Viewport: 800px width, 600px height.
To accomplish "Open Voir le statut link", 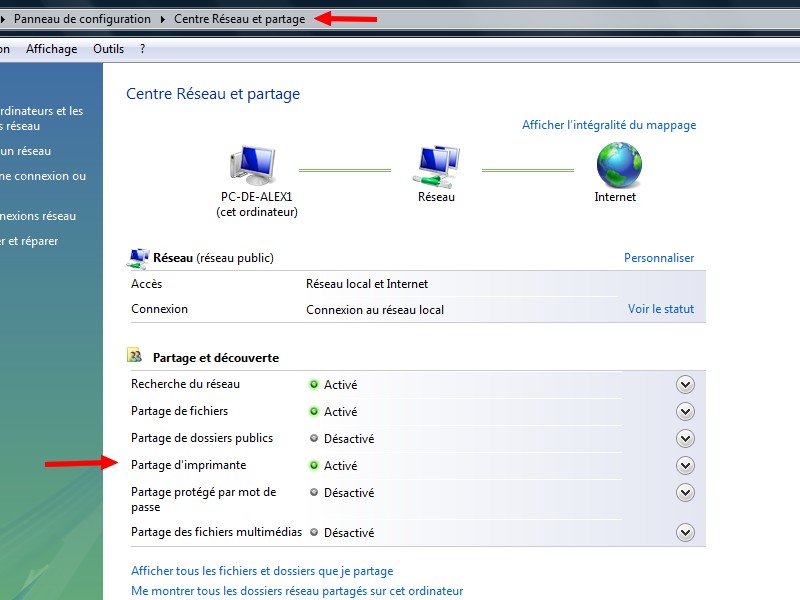I will point(660,309).
